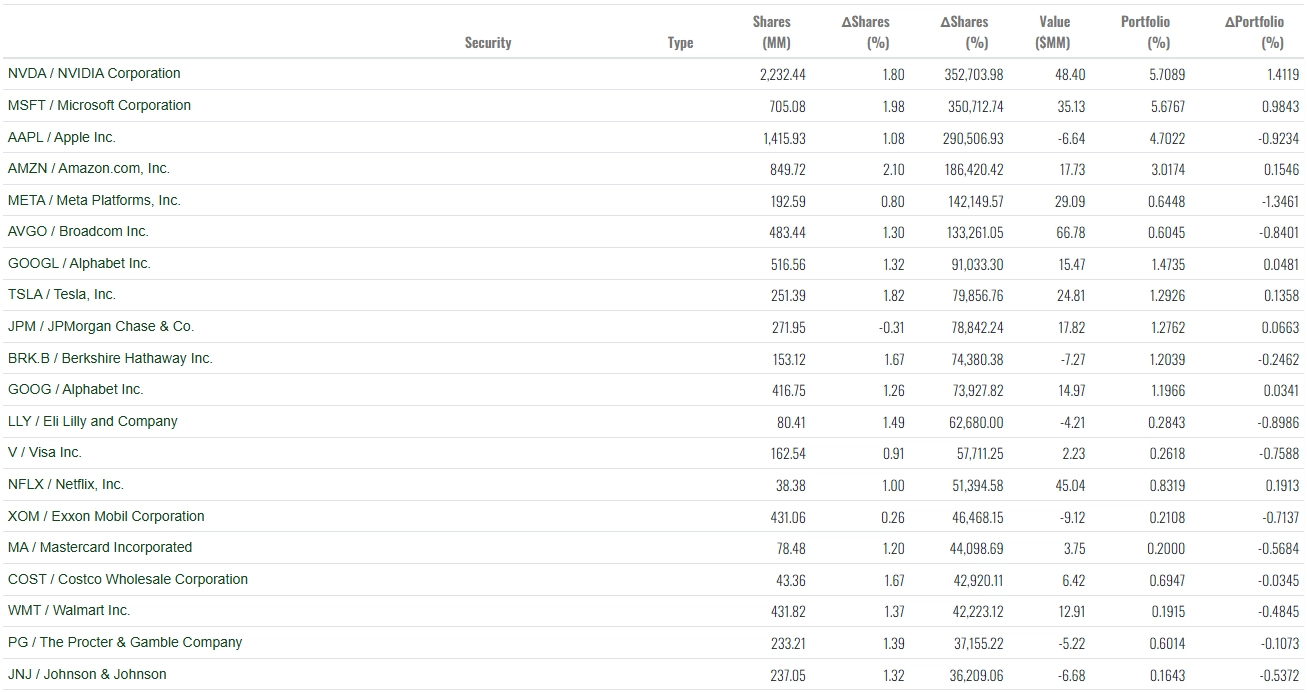Click Netflix's value cell 45.04
The width and height of the screenshot is (1307, 693).
click(1070, 486)
